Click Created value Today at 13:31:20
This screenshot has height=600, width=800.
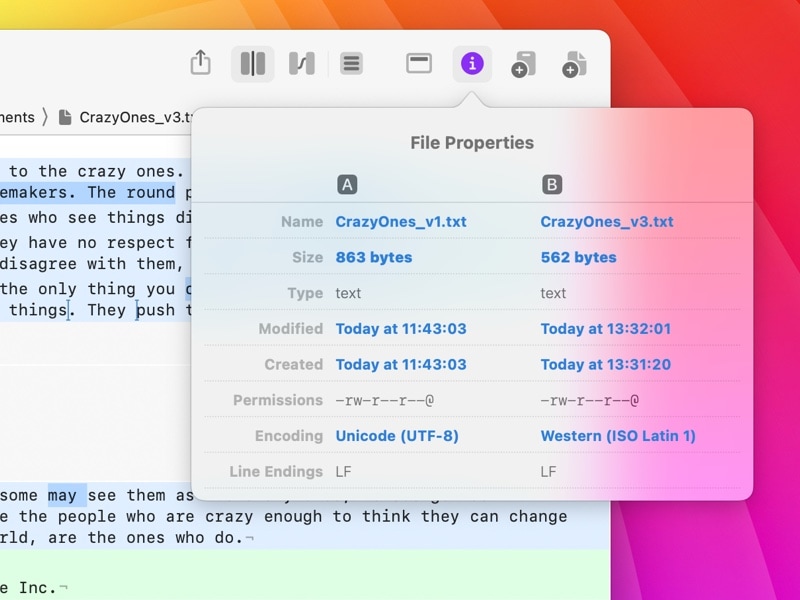point(606,364)
